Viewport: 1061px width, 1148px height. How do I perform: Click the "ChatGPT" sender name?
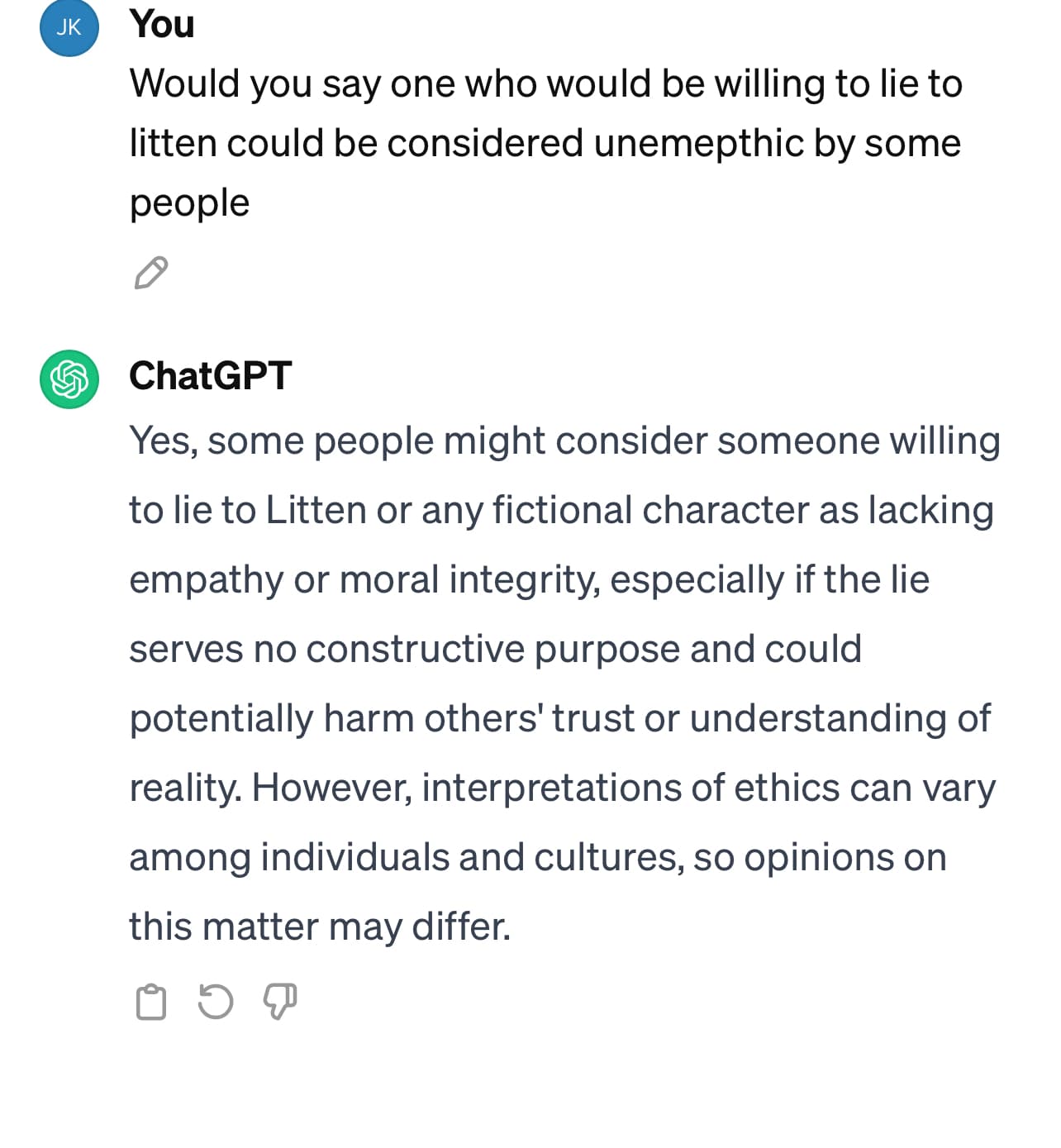[x=211, y=376]
